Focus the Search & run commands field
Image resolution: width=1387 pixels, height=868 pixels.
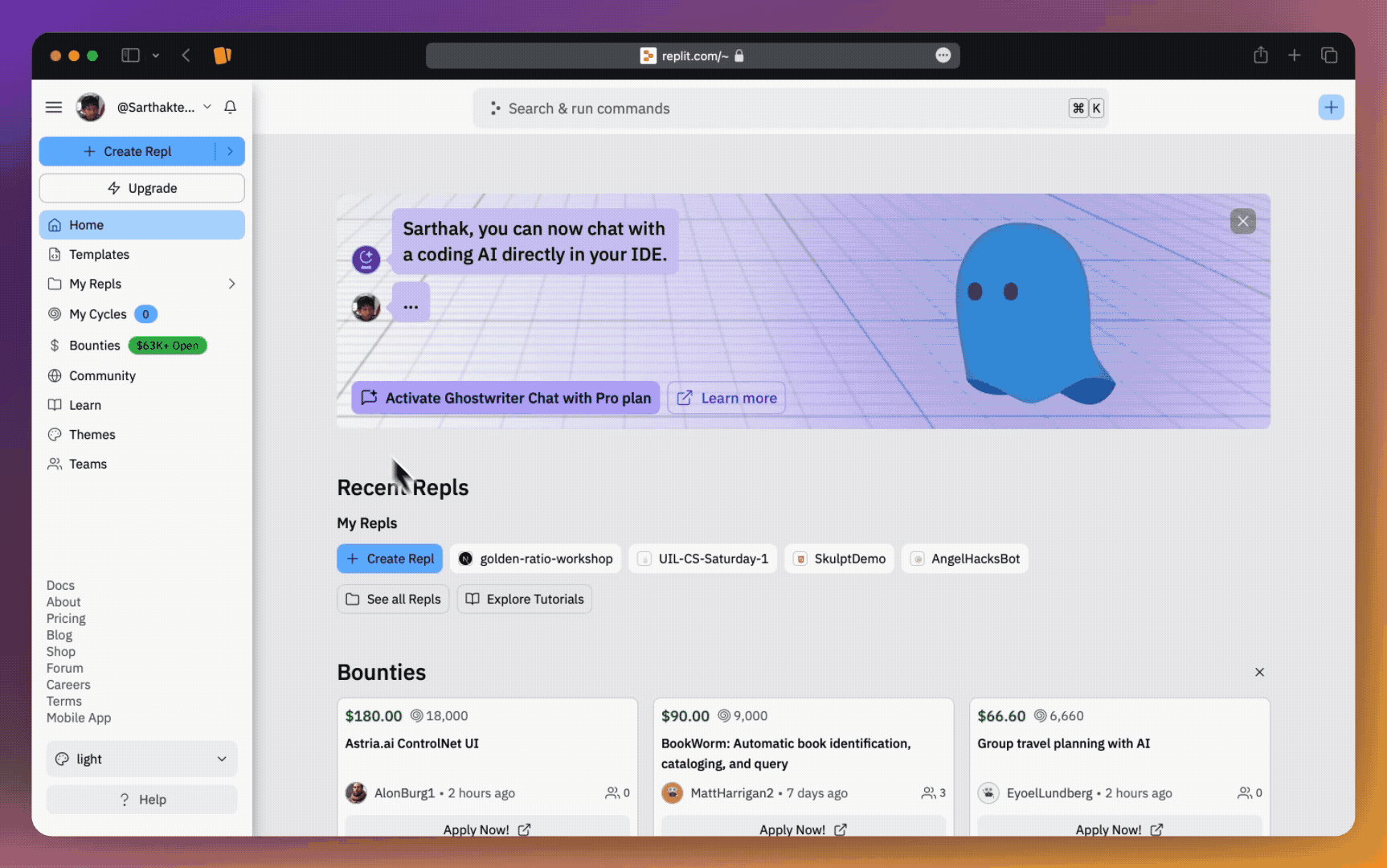tap(791, 108)
